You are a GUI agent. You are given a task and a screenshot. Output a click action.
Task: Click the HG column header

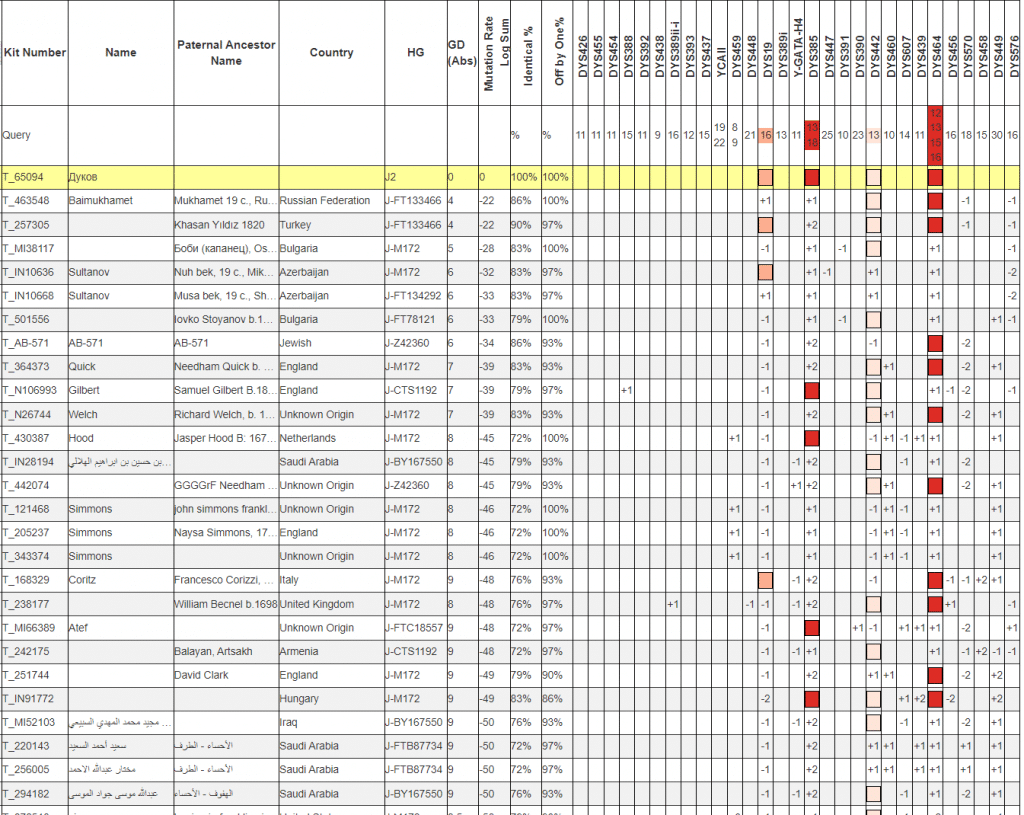(x=415, y=53)
